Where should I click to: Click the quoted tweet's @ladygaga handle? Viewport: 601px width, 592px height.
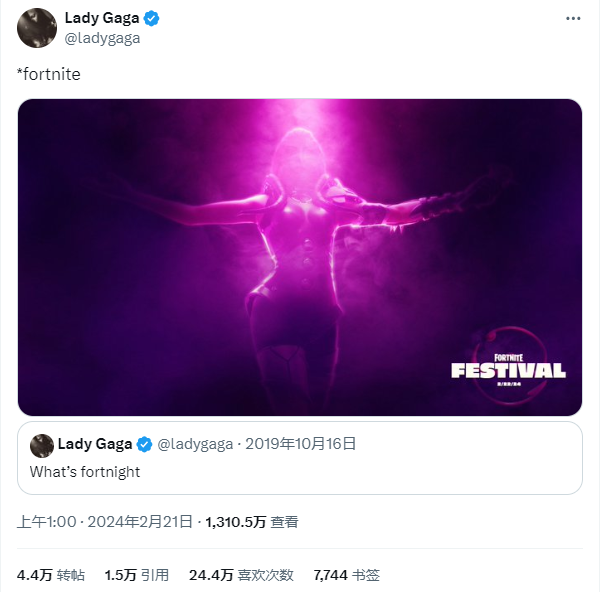click(x=195, y=444)
